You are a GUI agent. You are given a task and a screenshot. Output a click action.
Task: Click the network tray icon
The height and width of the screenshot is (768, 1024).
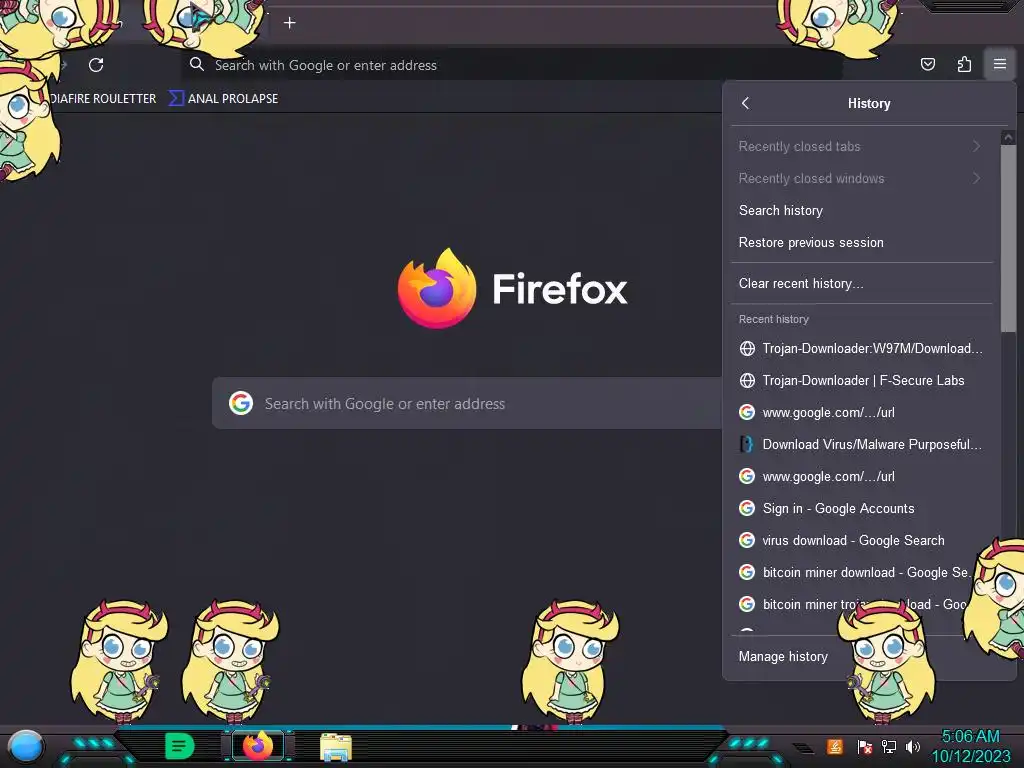point(889,746)
